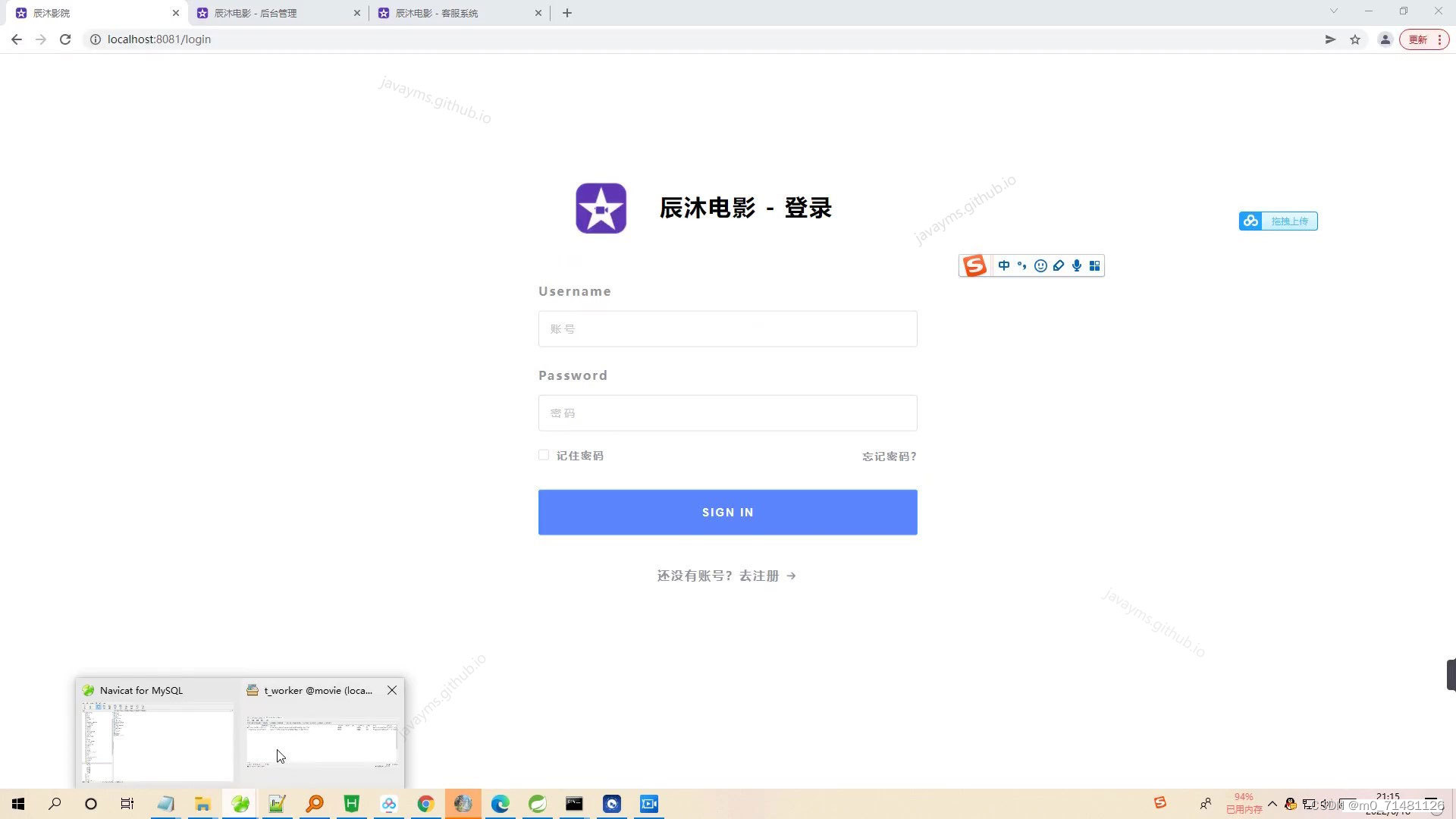Image resolution: width=1456 pixels, height=819 pixels.
Task: Open Chrome 更新 menu
Action: point(1424,39)
